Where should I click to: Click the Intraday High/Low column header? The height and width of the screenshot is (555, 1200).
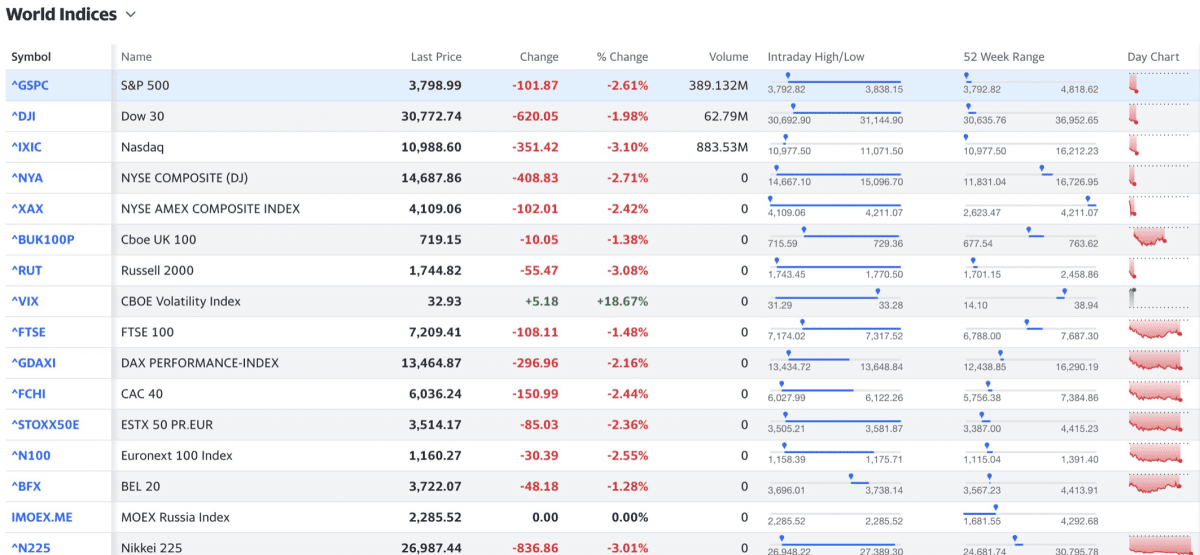click(816, 57)
